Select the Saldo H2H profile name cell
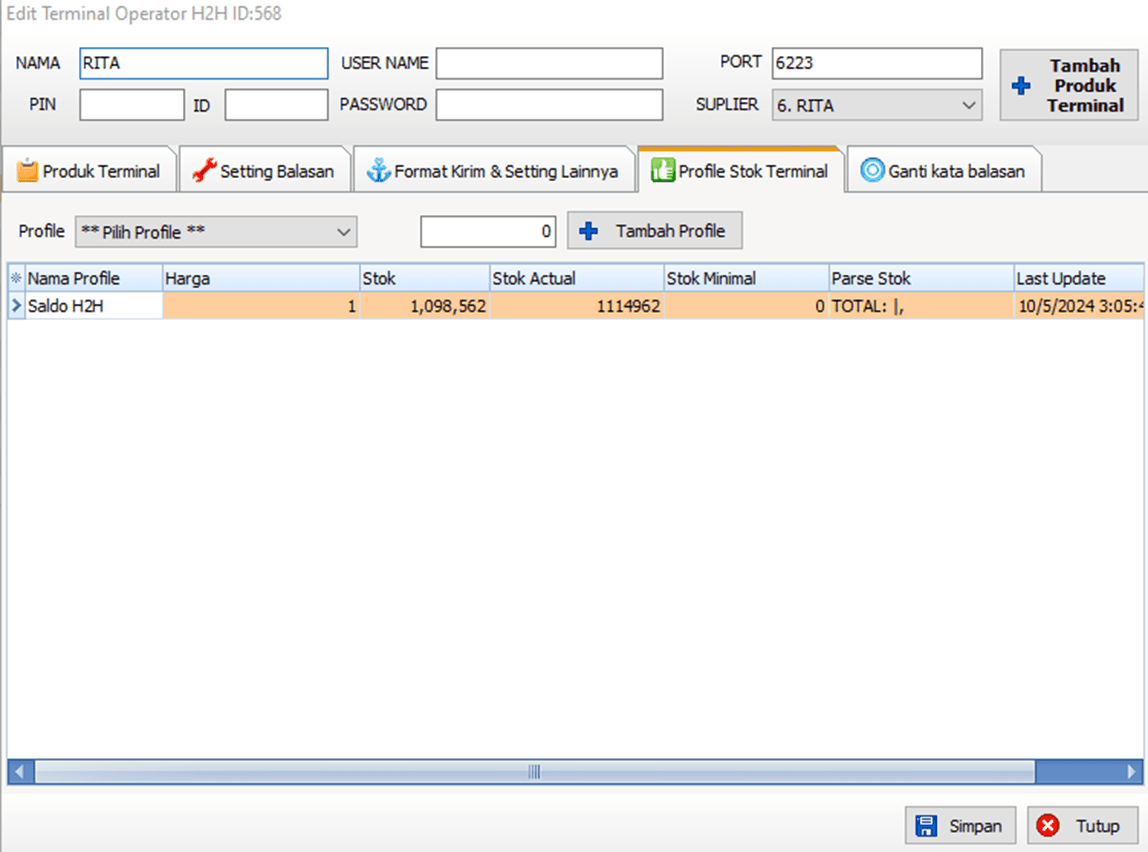The height and width of the screenshot is (852, 1148). coord(94,306)
